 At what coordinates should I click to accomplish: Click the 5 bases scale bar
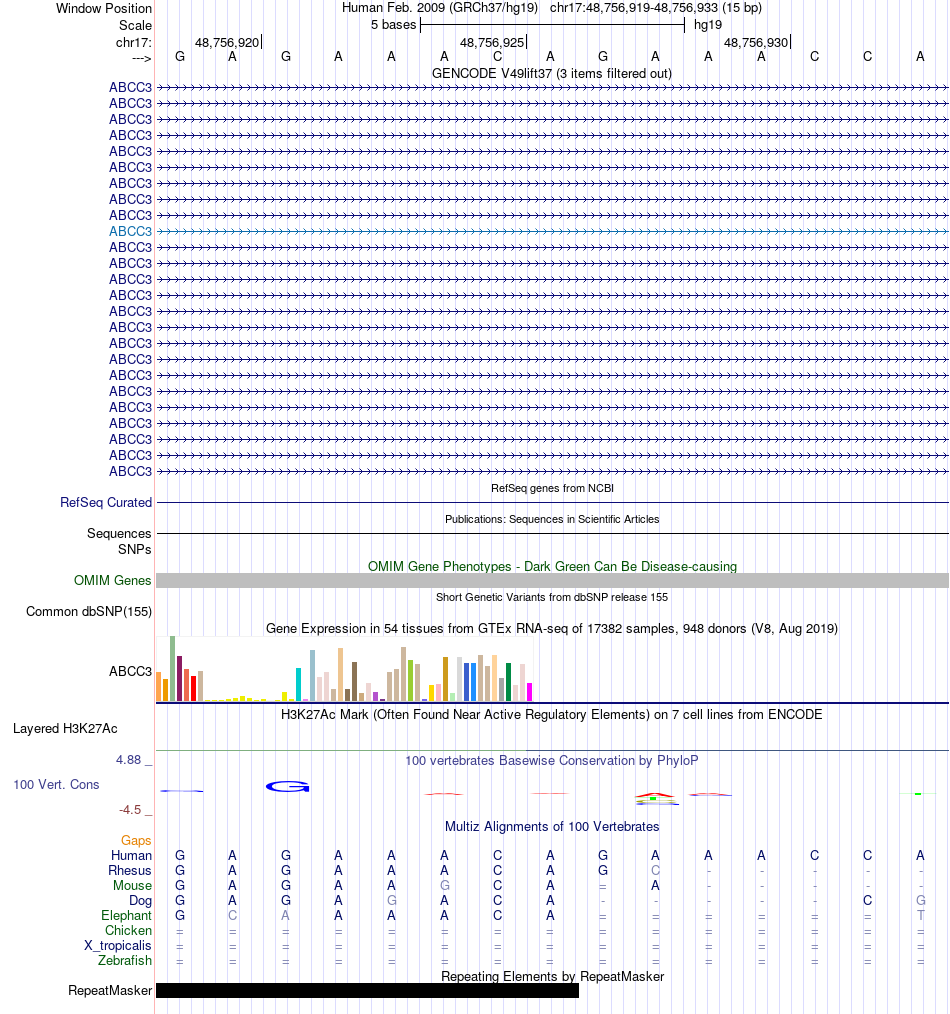coord(552,25)
